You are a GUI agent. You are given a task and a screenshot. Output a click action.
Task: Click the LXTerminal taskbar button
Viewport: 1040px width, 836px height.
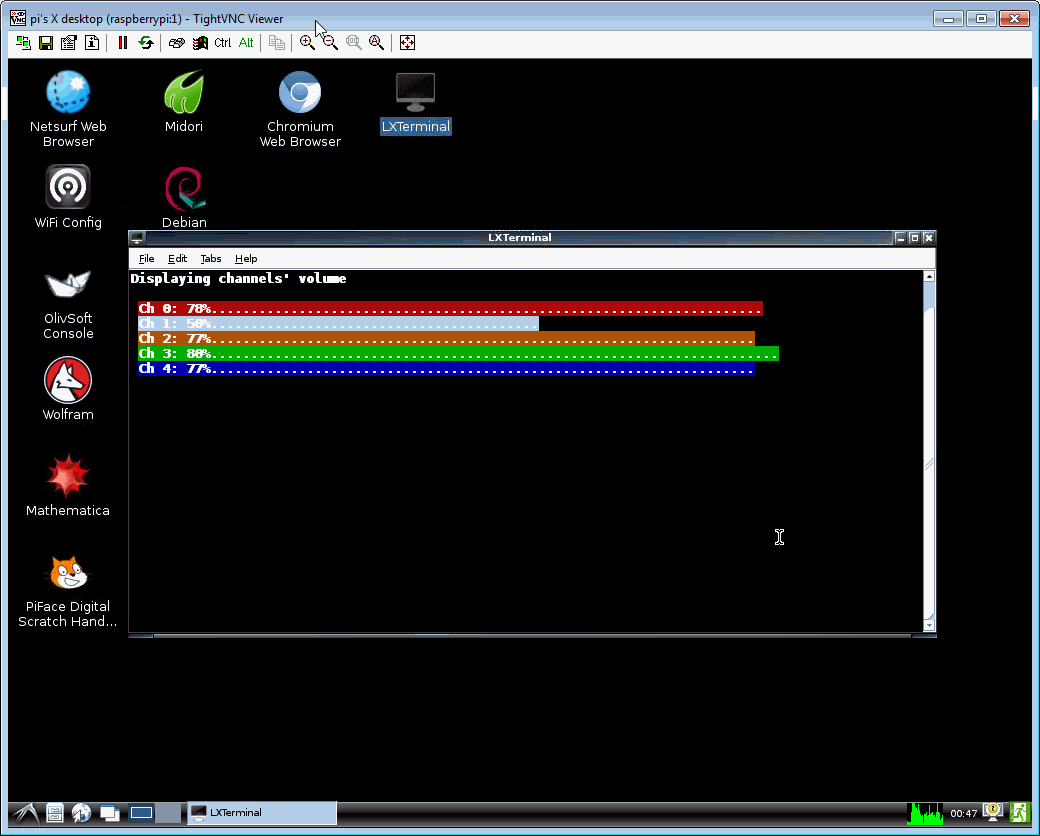pos(262,813)
